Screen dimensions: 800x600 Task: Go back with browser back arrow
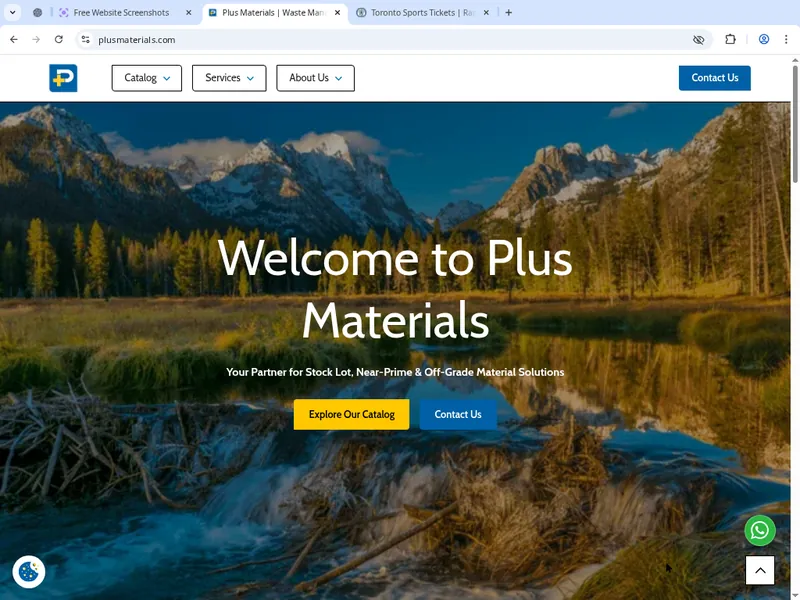coord(14,39)
